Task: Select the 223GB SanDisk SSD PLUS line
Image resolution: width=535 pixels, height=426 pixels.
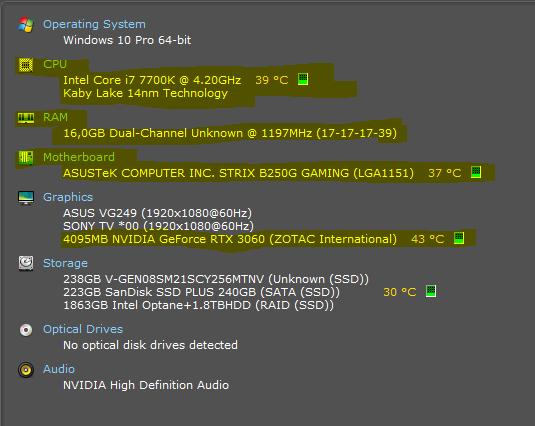Action: click(x=201, y=292)
